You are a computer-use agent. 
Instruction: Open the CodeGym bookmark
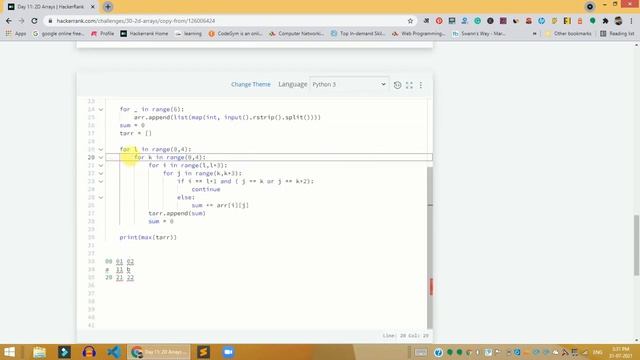[235, 33]
